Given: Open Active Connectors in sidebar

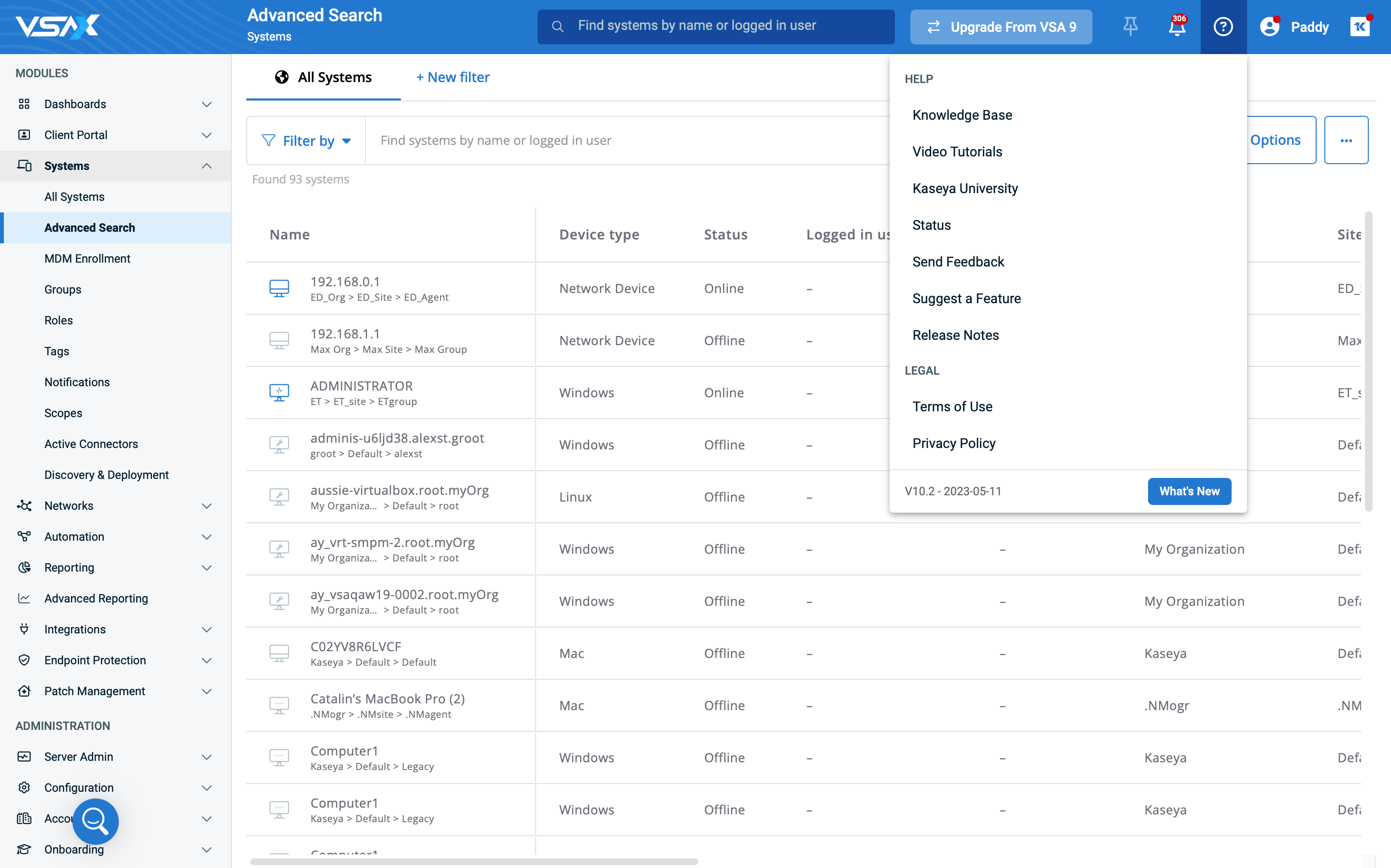Looking at the screenshot, I should (x=91, y=444).
